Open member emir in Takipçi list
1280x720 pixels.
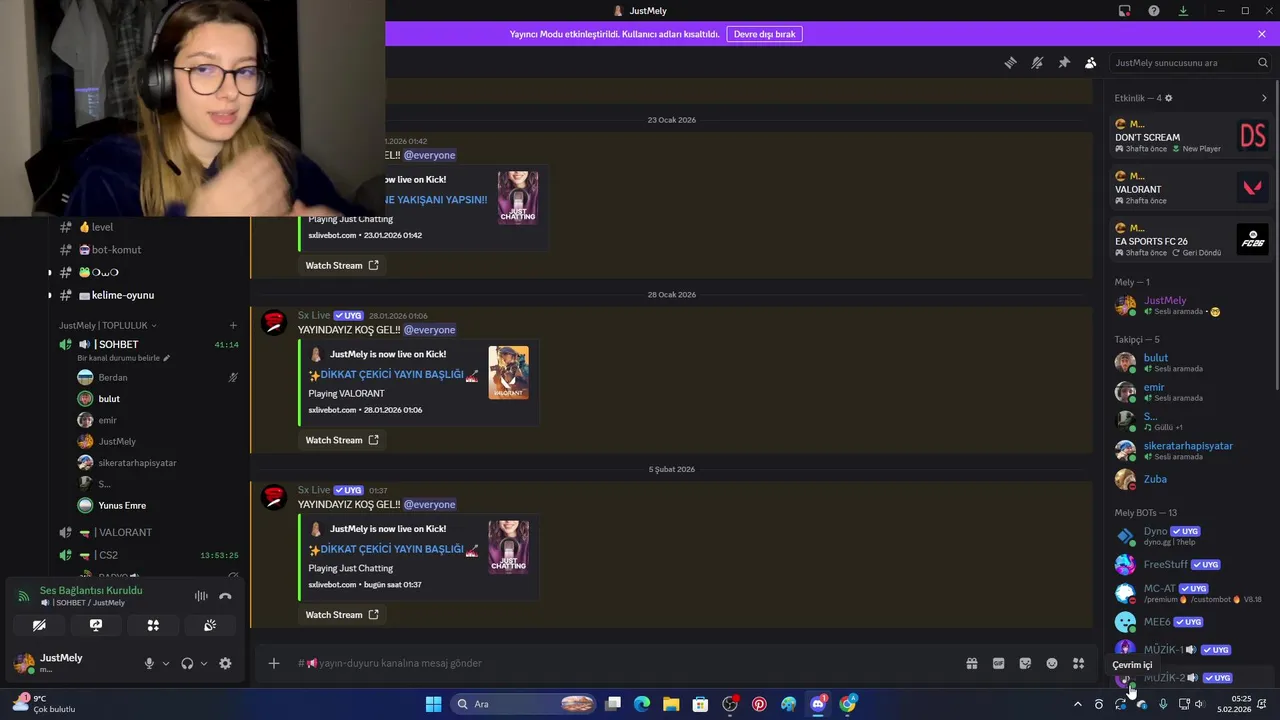[1190, 392]
